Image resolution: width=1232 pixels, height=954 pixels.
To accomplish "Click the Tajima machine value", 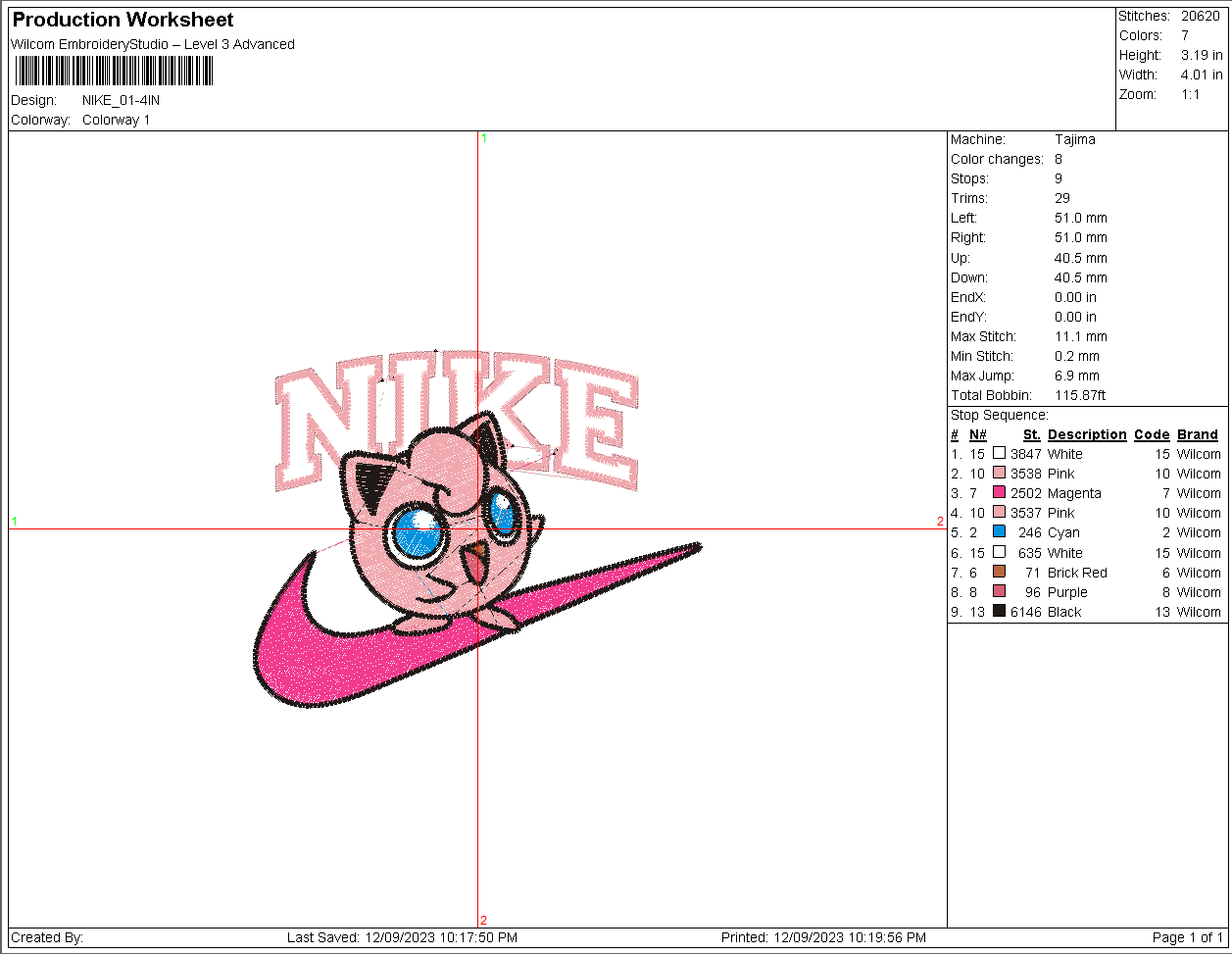I will pyautogui.click(x=1075, y=139).
